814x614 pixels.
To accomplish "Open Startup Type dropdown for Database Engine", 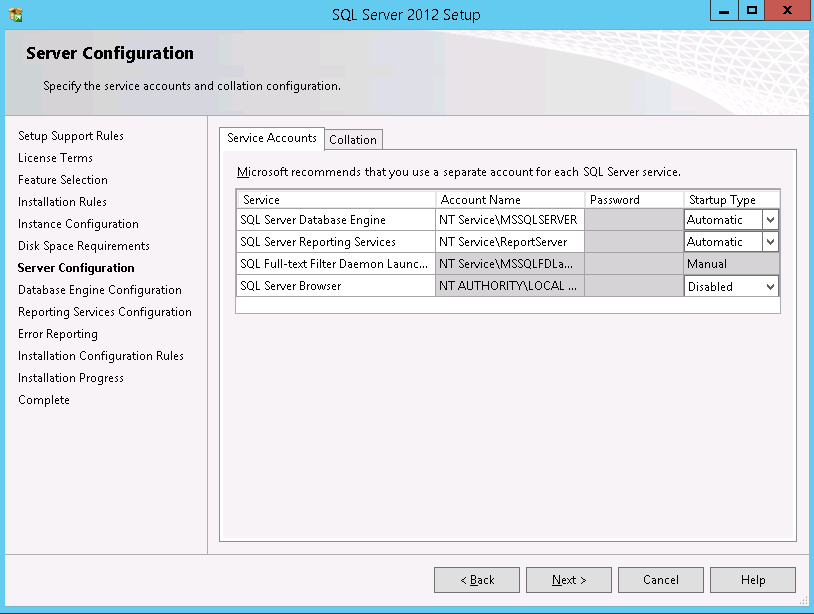I will [x=770, y=220].
